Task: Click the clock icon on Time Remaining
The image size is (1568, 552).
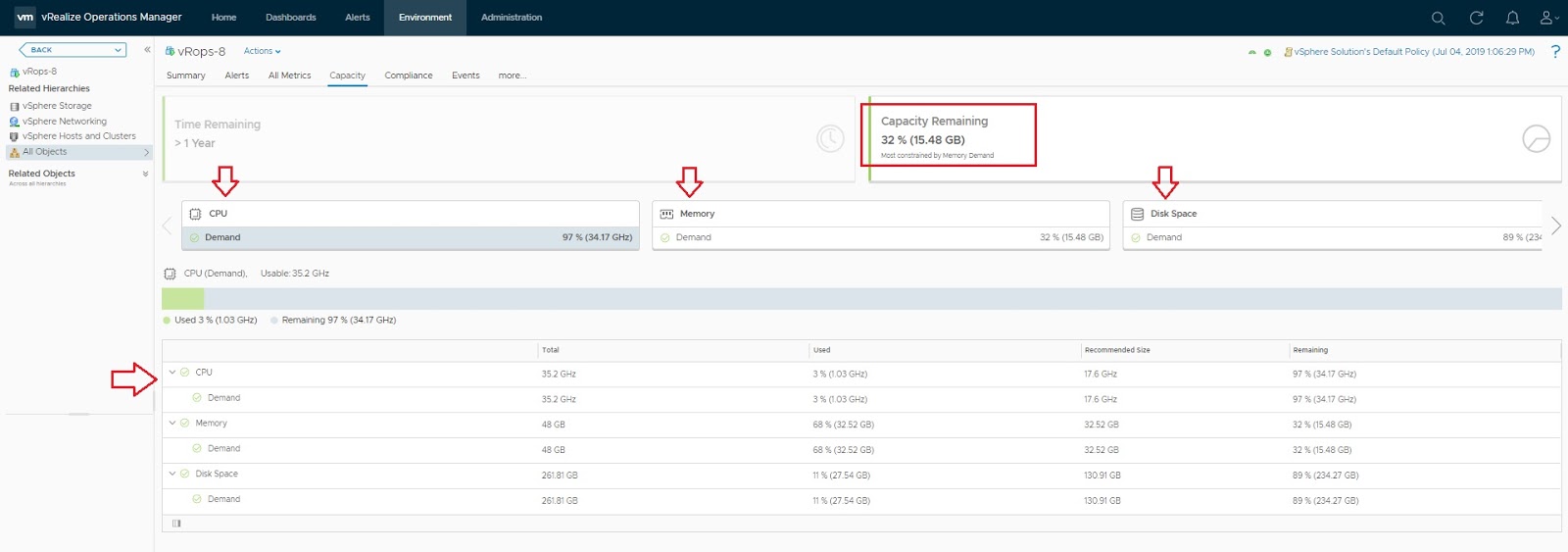Action: coord(830,138)
